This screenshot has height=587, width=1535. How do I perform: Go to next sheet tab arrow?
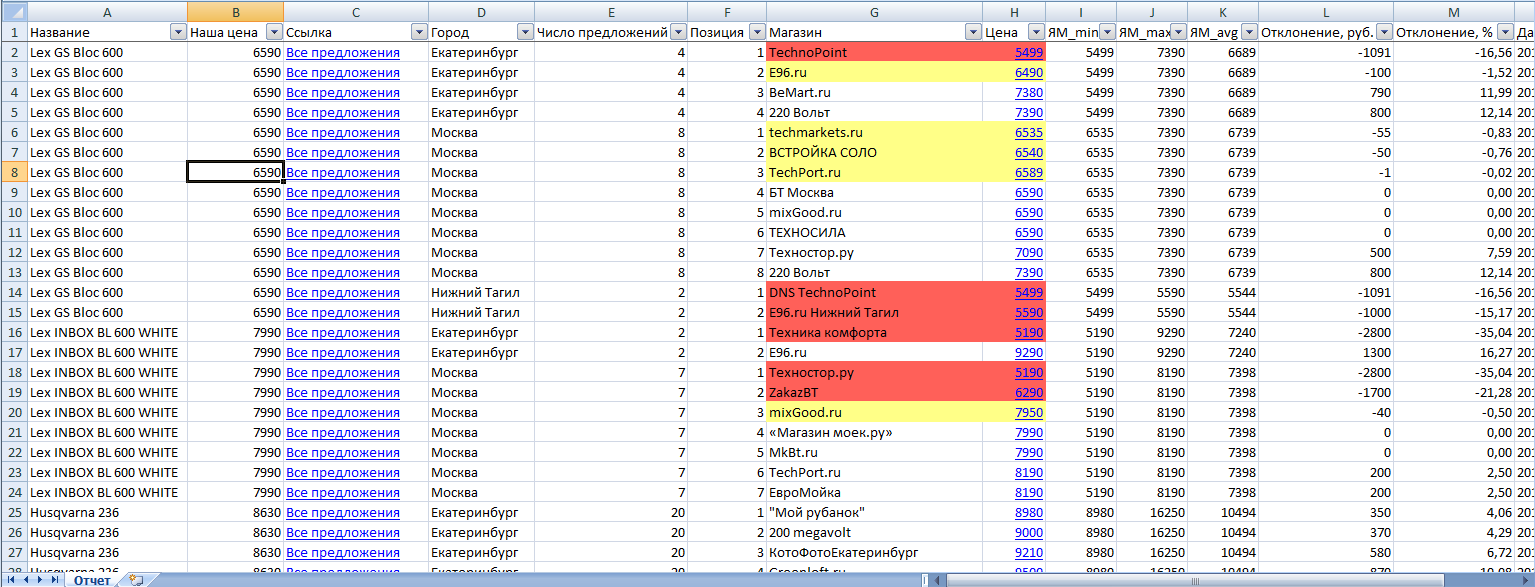point(40,579)
